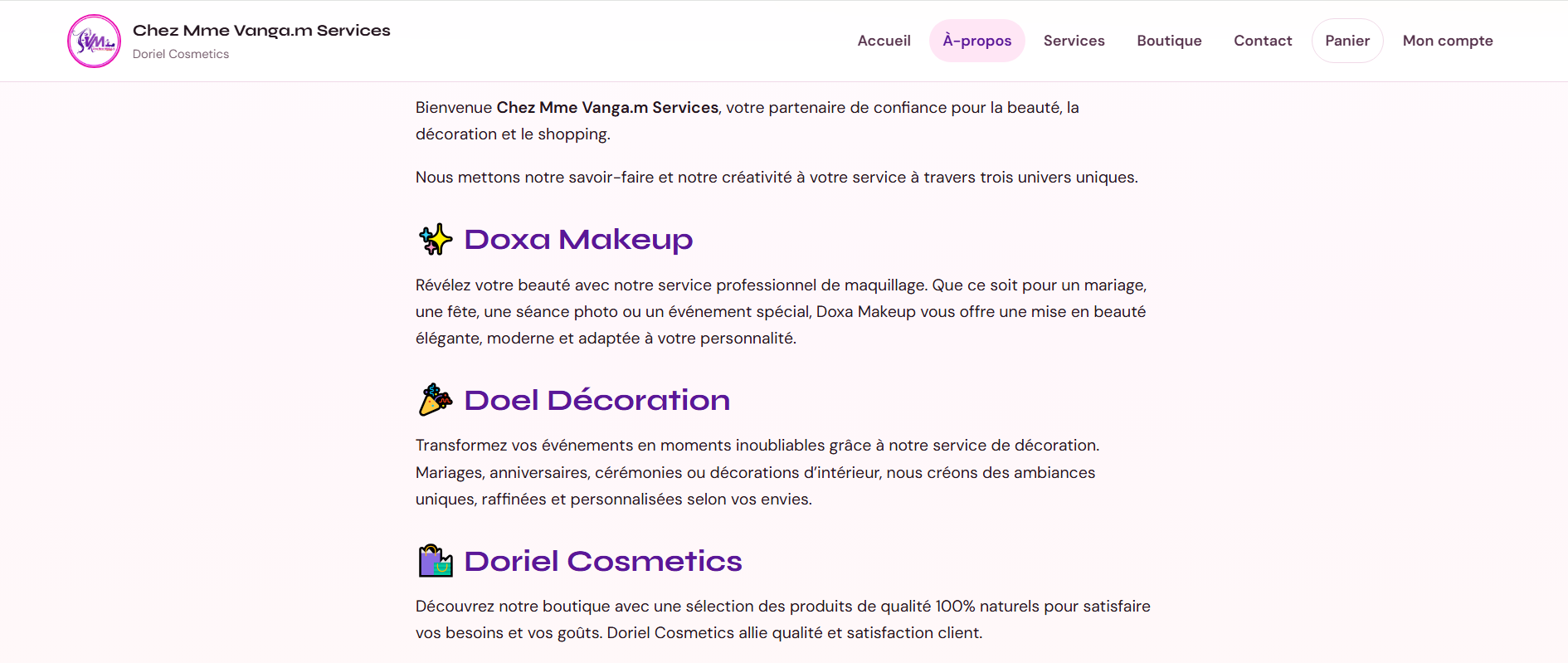Screen dimensions: 1568x663
Task: Open the Accueil menu item
Action: click(x=884, y=41)
